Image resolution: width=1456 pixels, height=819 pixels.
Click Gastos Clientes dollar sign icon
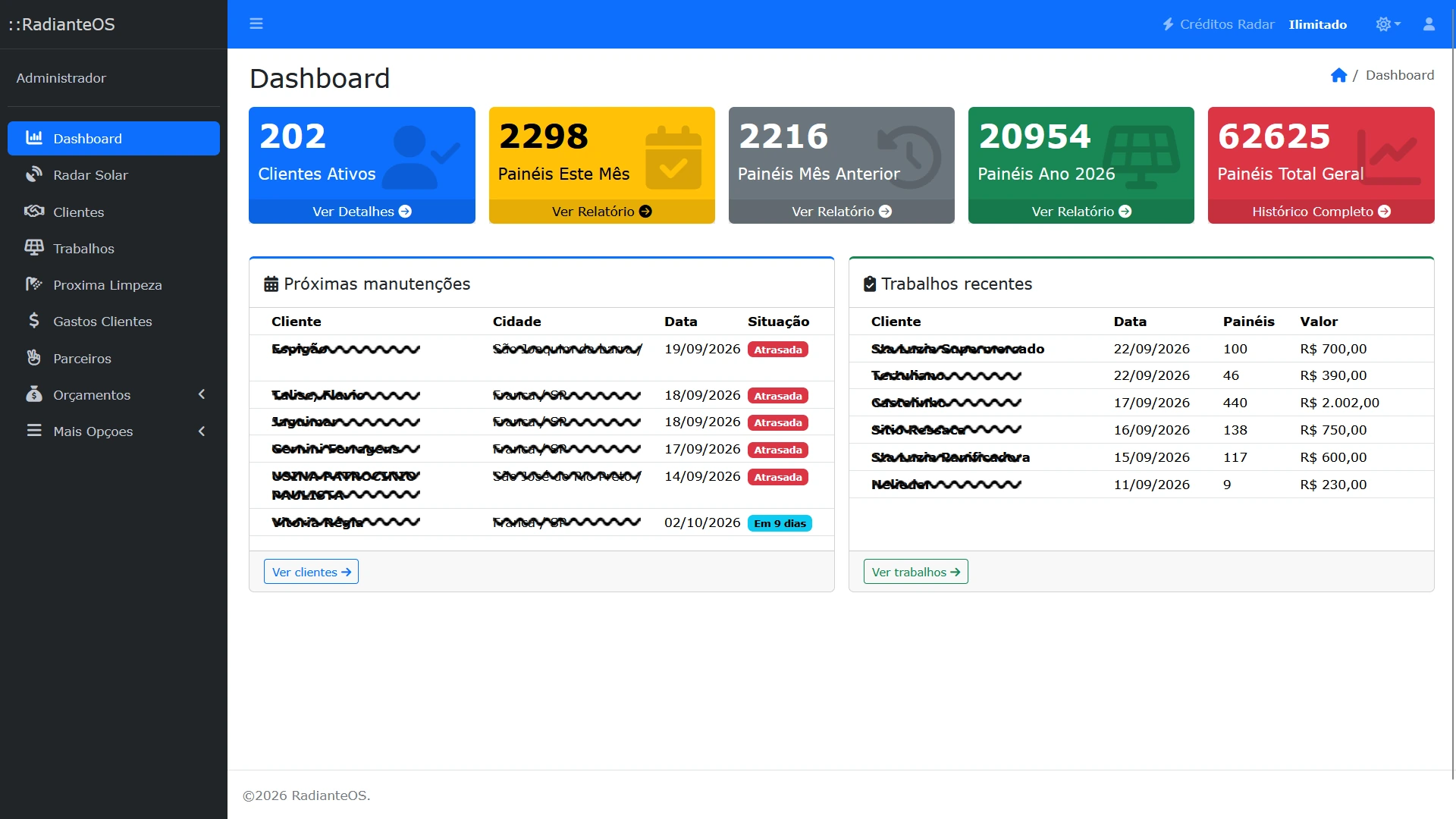click(x=33, y=321)
